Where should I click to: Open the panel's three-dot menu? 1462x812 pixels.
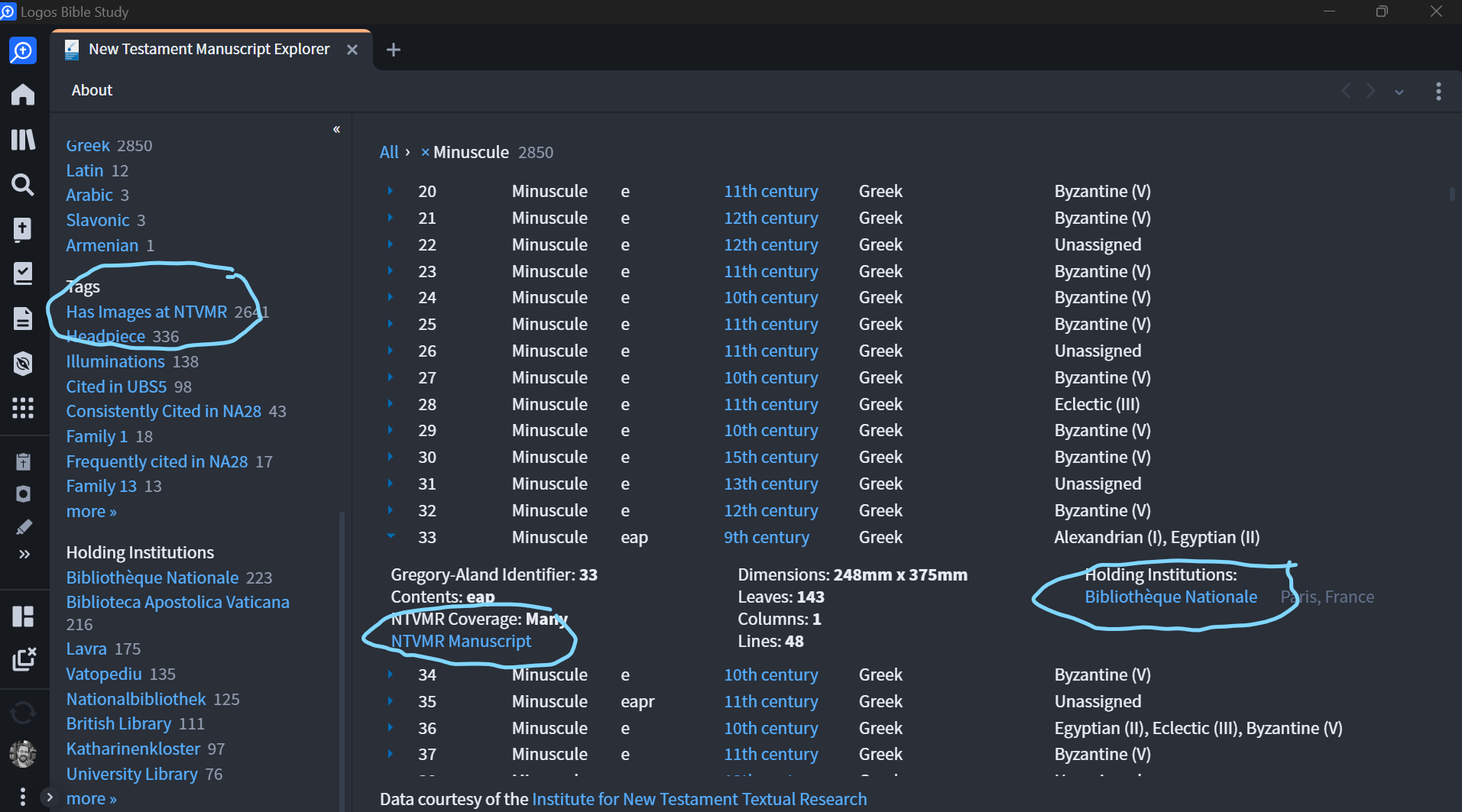pos(1438,92)
